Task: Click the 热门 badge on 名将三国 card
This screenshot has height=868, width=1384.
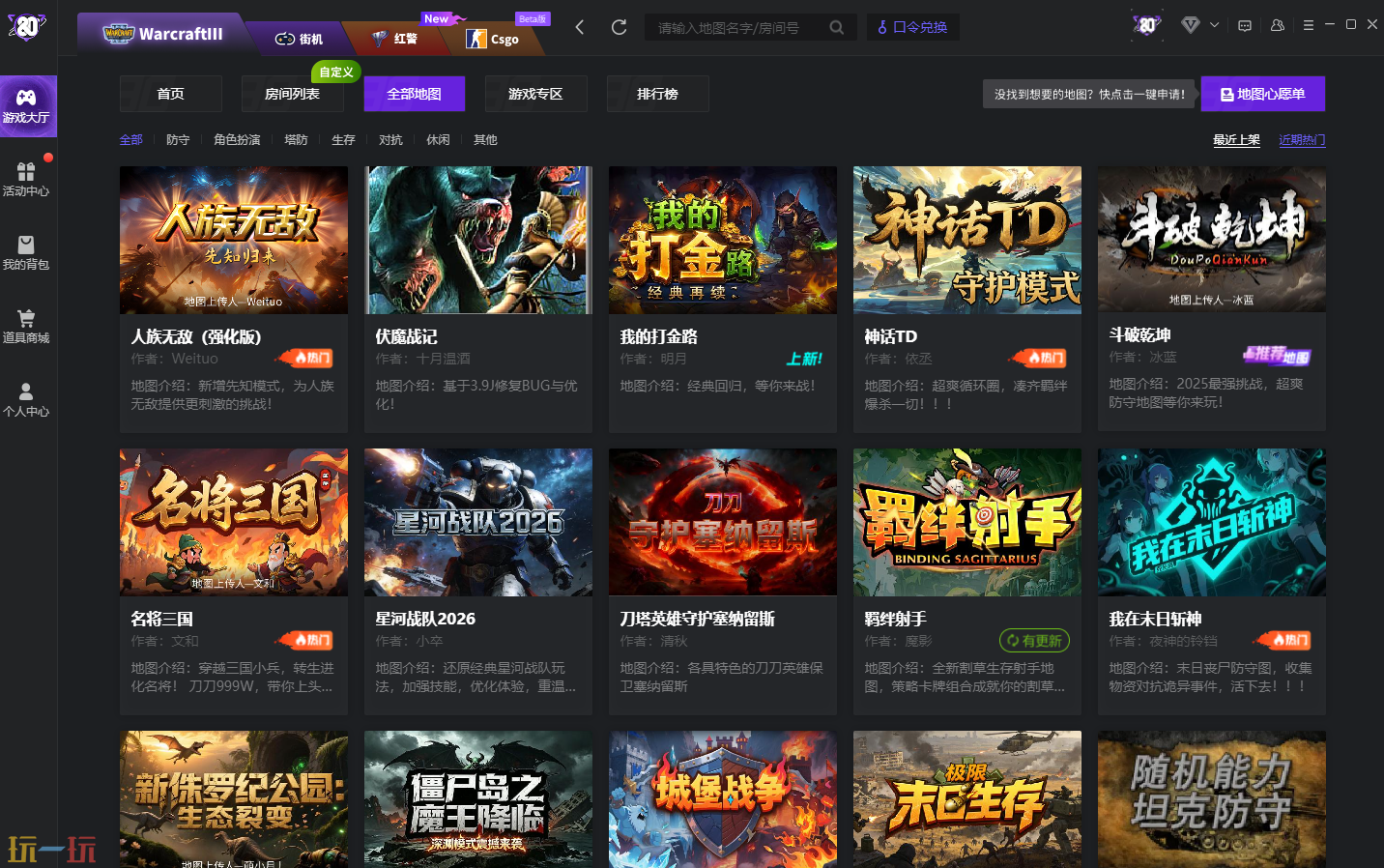Action: 305,640
